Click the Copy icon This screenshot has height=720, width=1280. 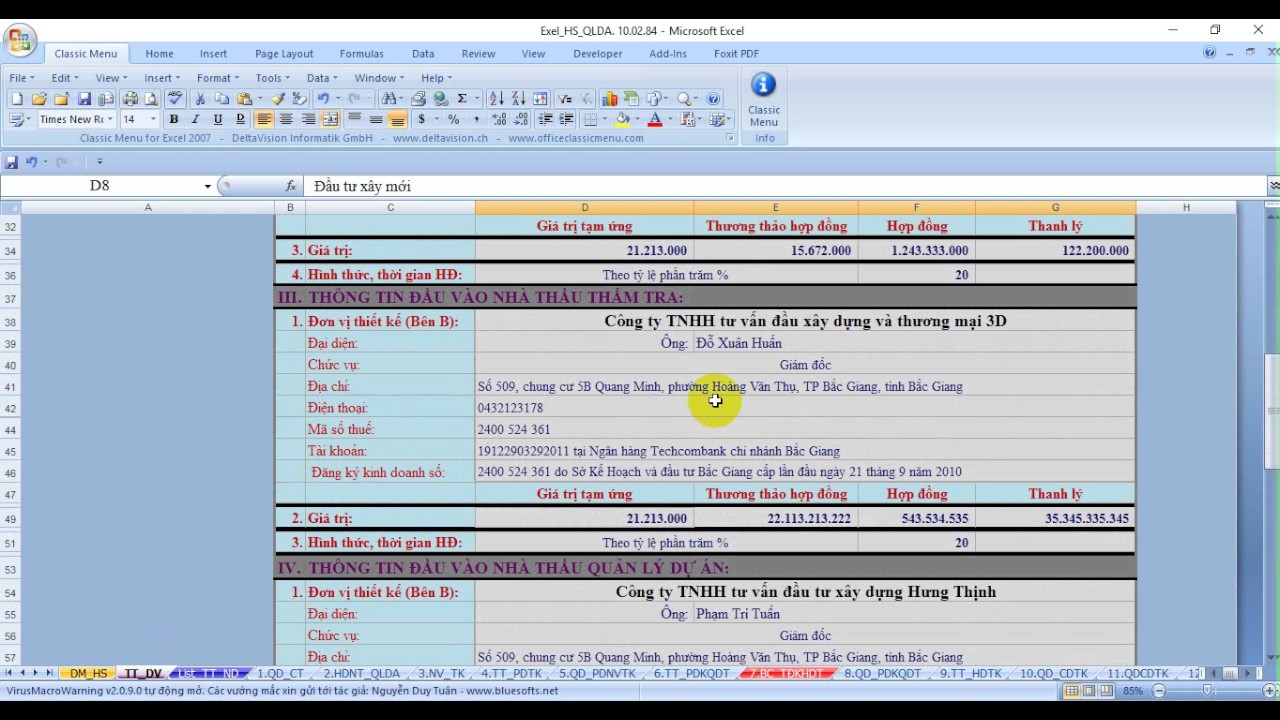[222, 99]
